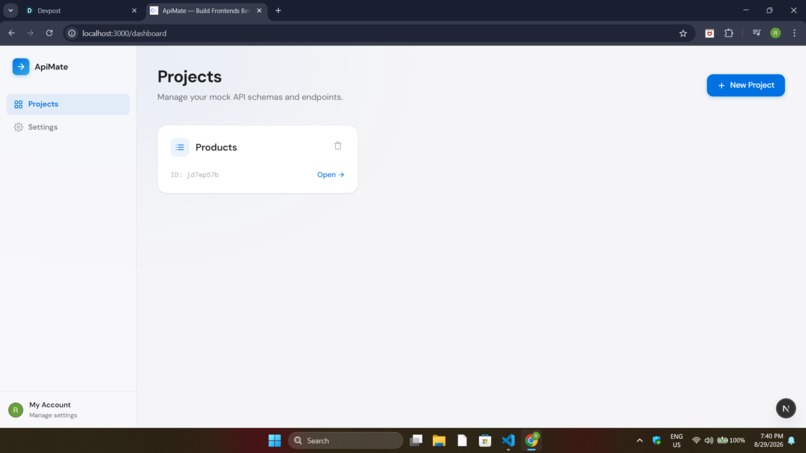Click the Products project title
The image size is (806, 453).
point(216,148)
